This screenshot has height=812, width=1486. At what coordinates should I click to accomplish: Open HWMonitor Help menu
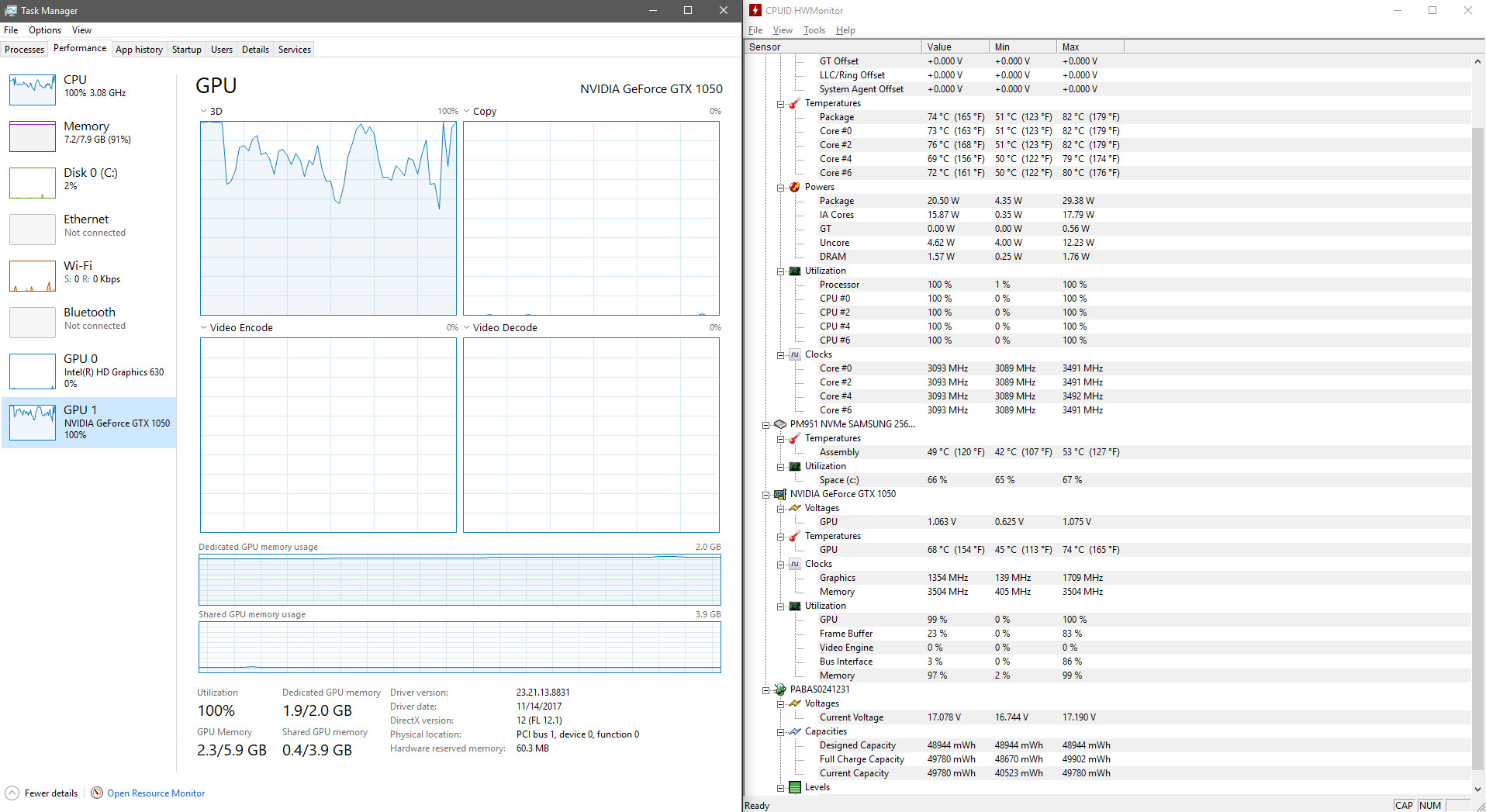[x=845, y=30]
